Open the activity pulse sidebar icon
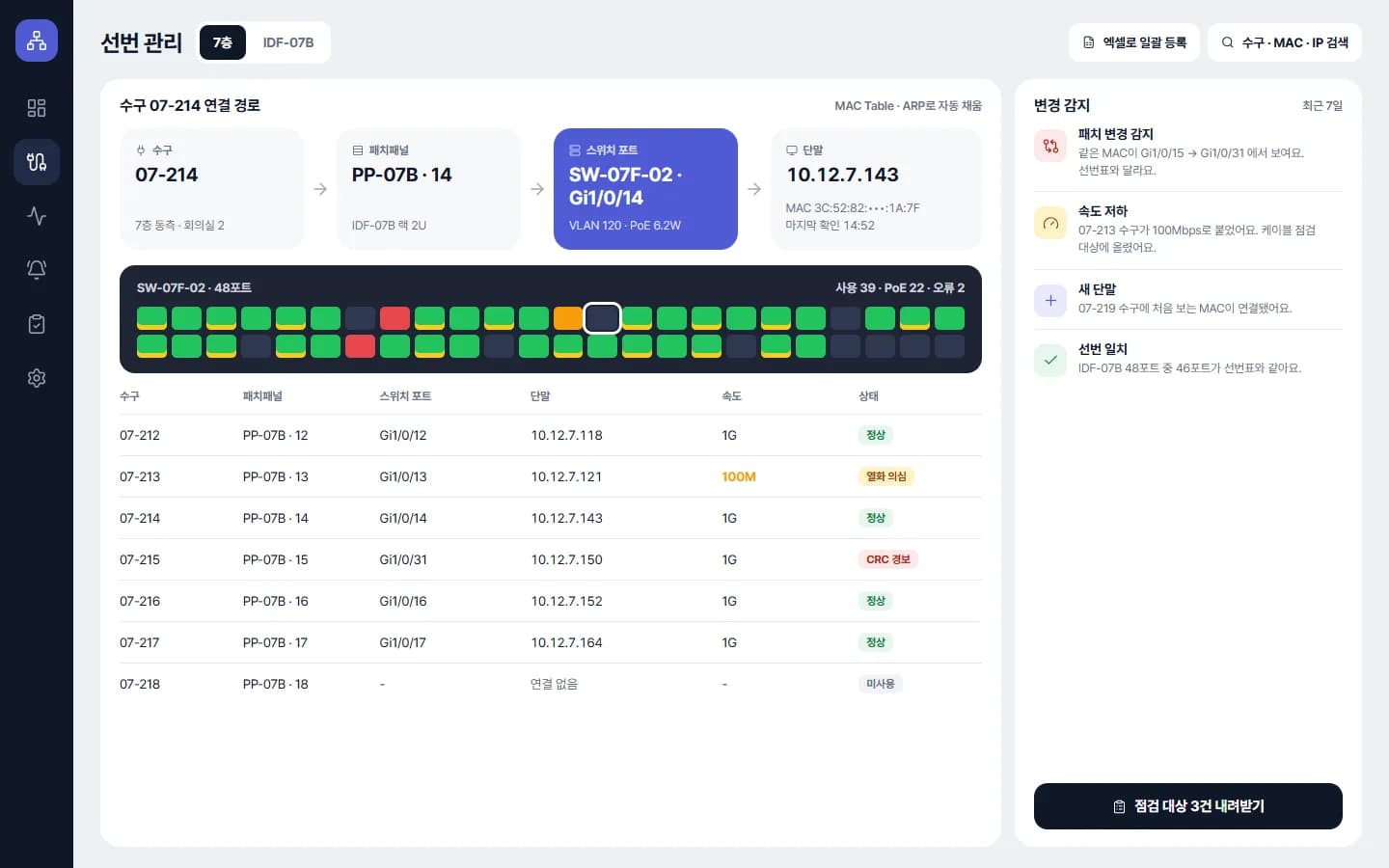Image resolution: width=1389 pixels, height=868 pixels. click(37, 216)
